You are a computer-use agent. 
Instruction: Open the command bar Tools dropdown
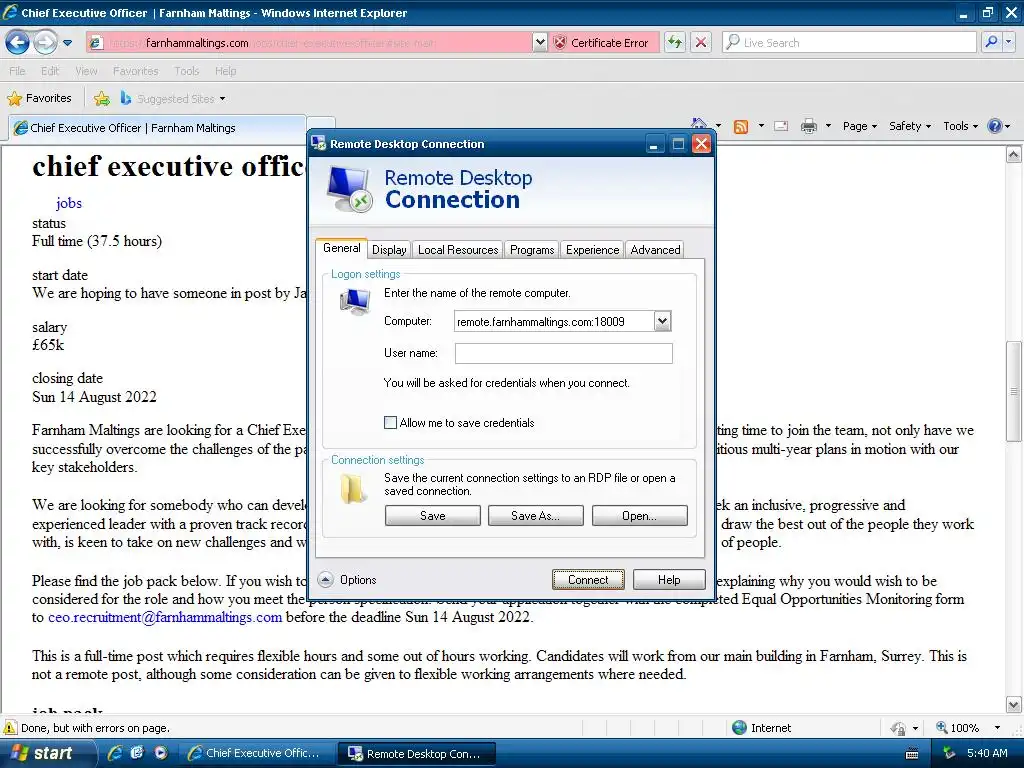pos(961,126)
